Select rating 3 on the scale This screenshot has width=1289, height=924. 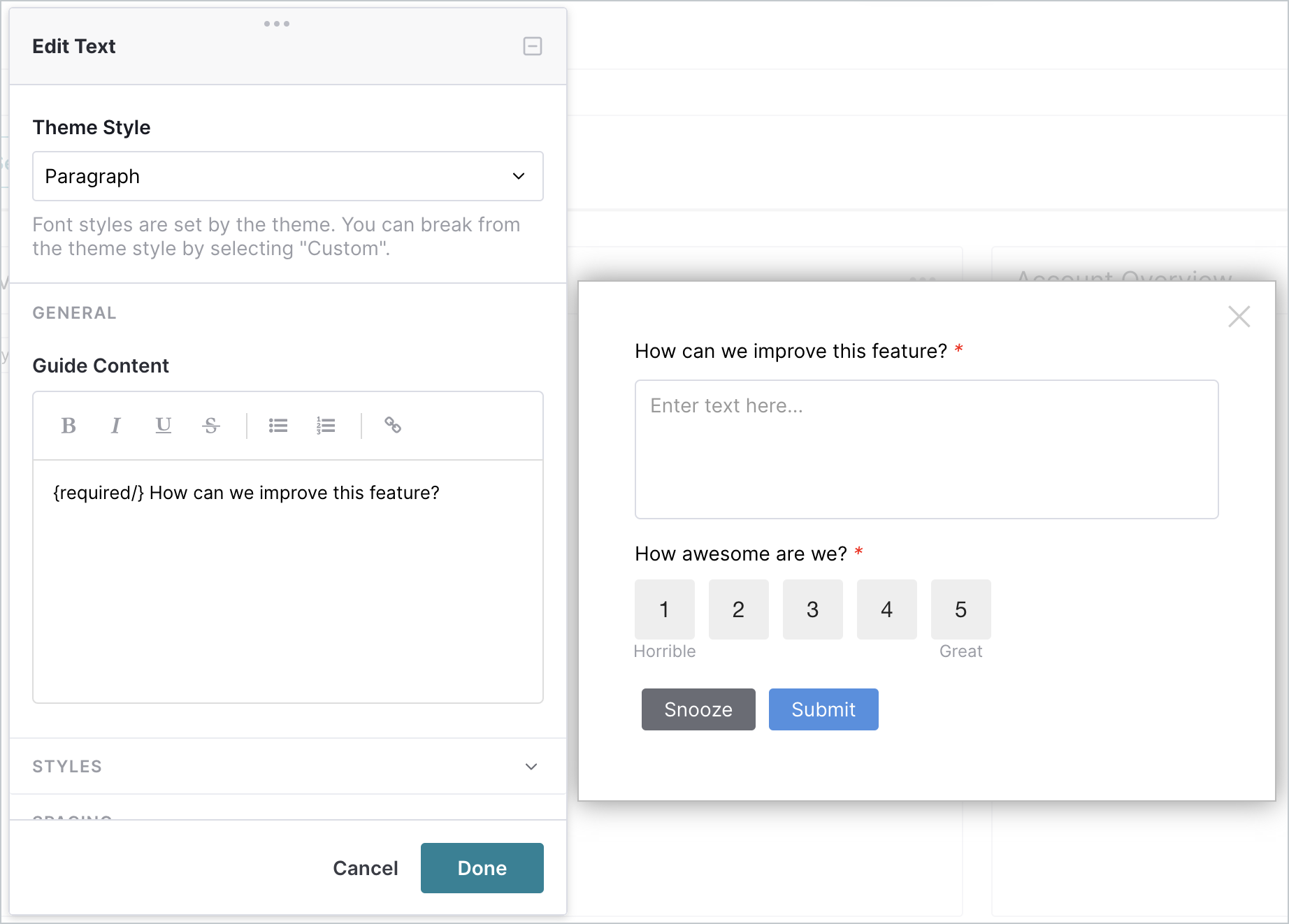click(x=813, y=609)
